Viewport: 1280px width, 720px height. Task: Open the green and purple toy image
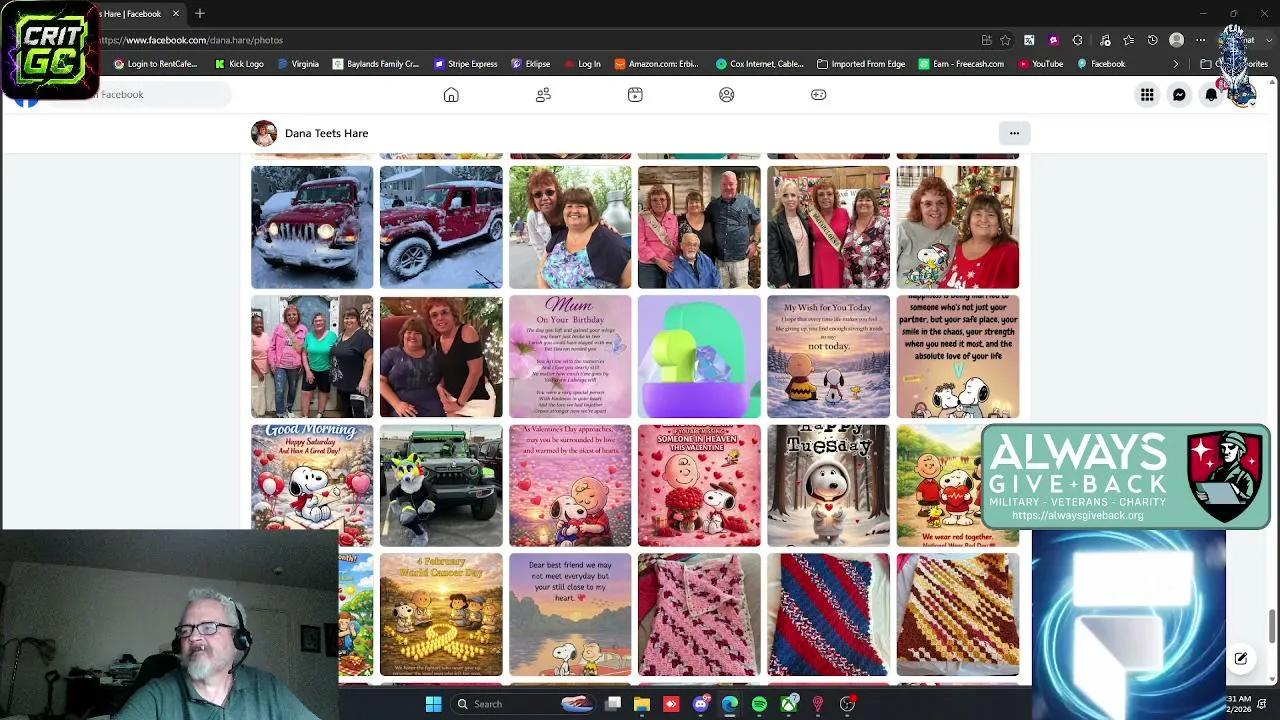tap(699, 356)
